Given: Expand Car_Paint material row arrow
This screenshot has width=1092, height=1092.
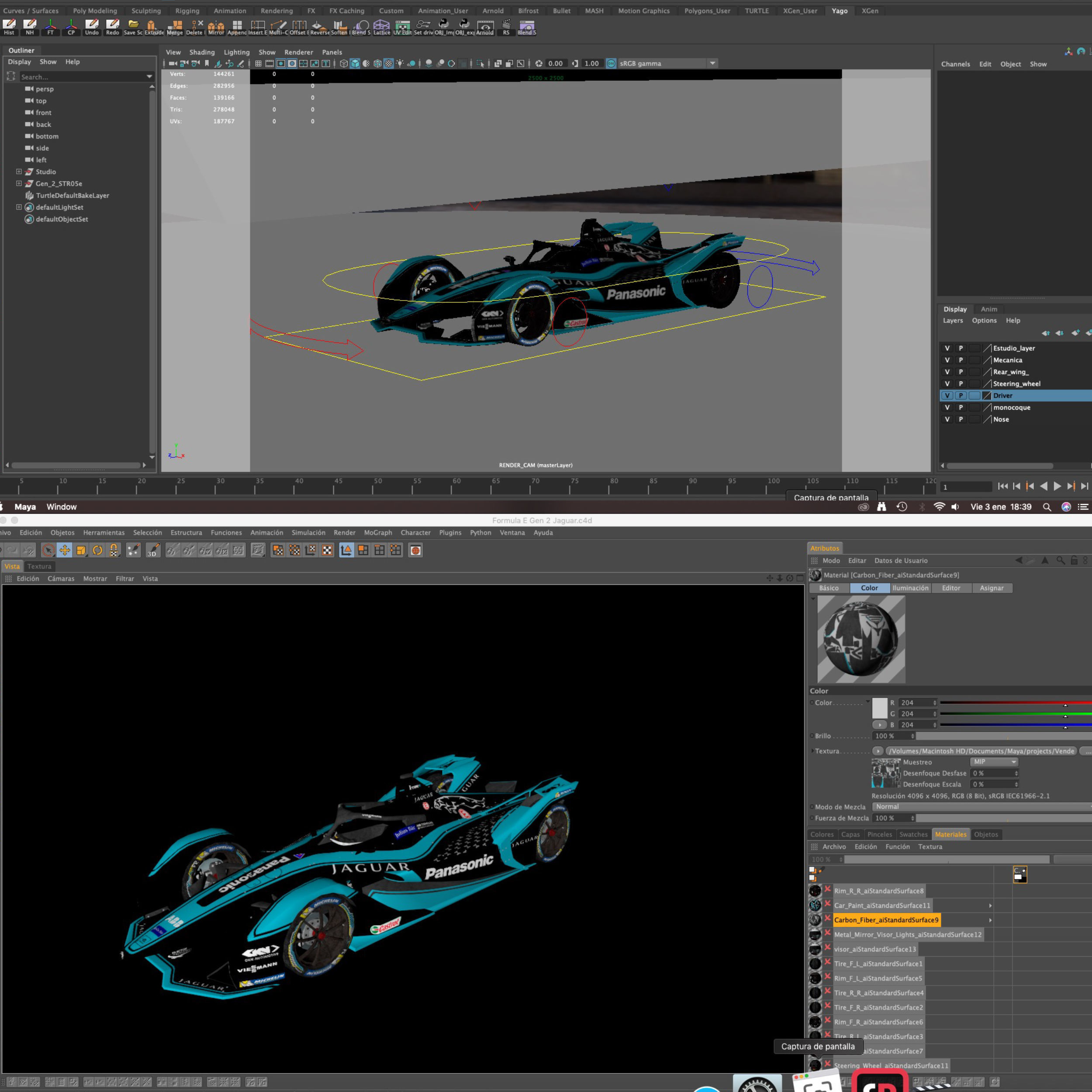Looking at the screenshot, I should click(x=990, y=905).
